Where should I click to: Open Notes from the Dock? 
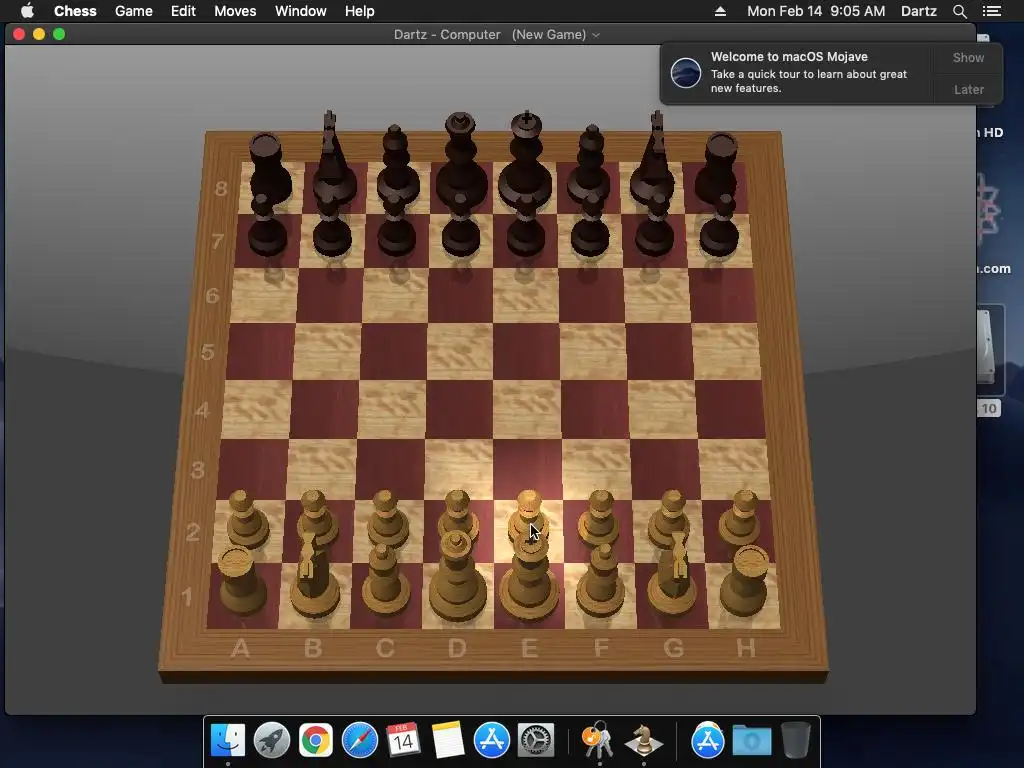point(447,740)
